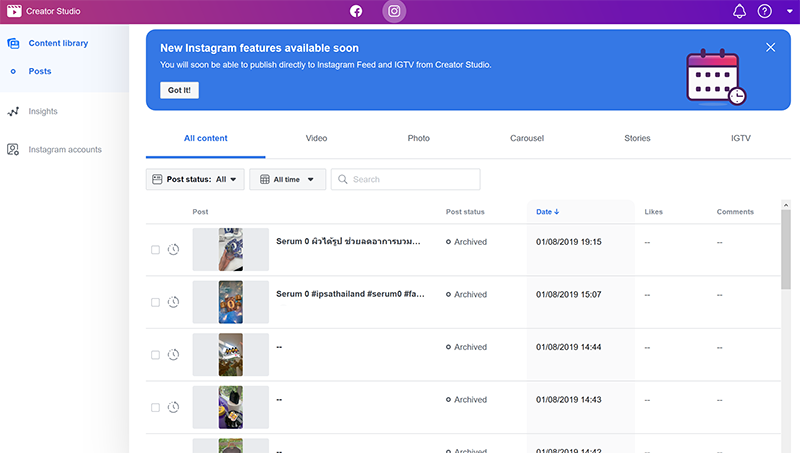Click Archived status on 19:15 row
The height and width of the screenshot is (453, 800).
[466, 242]
